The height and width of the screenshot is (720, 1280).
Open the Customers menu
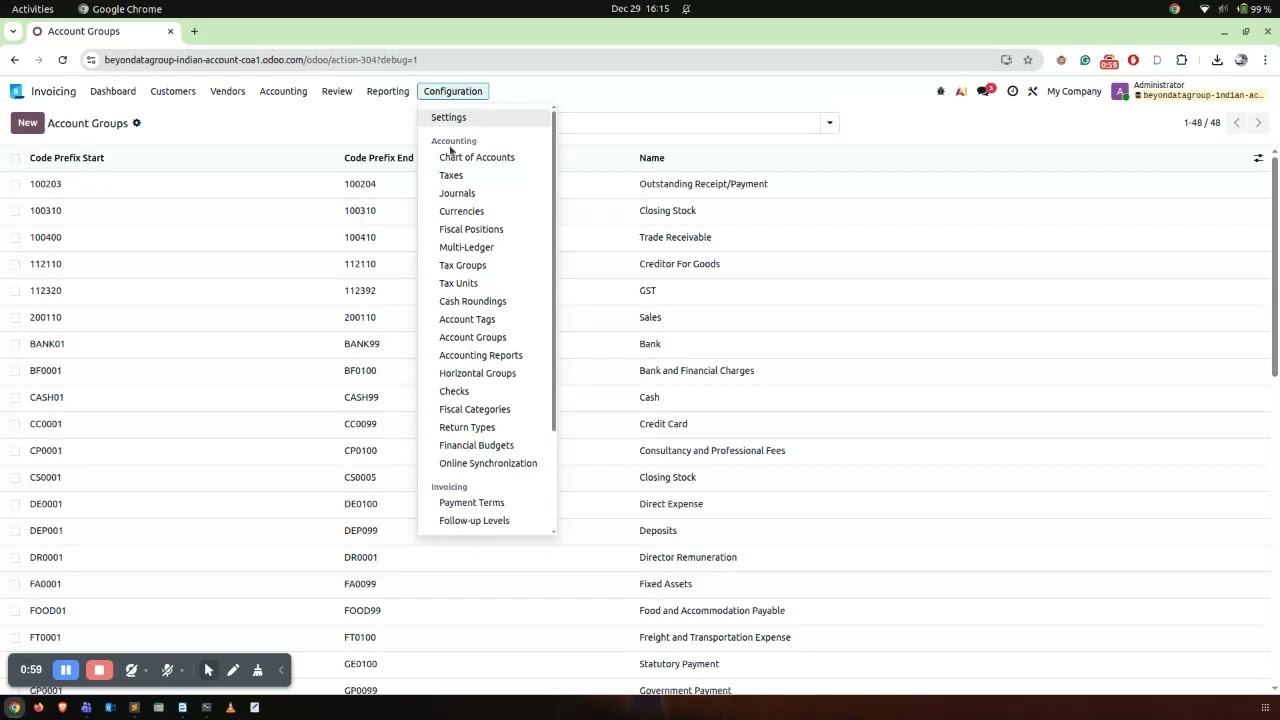point(173,91)
